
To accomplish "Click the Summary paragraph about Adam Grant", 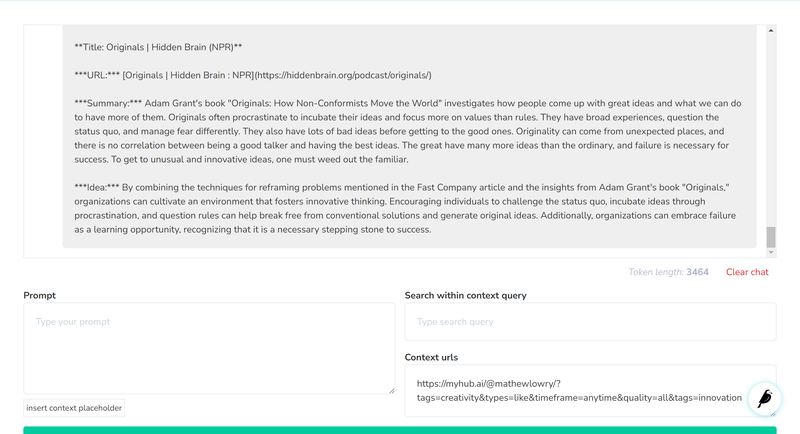I will click(x=408, y=131).
